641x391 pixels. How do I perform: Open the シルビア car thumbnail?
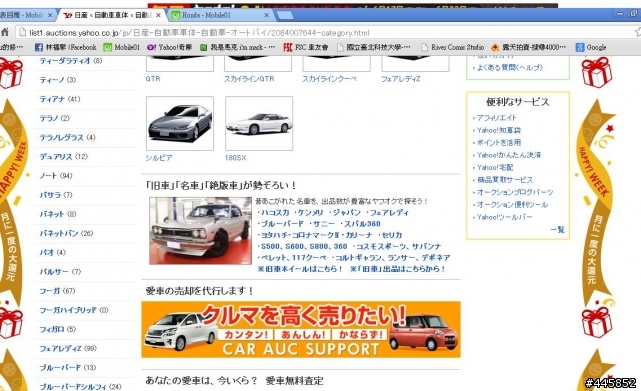(x=180, y=123)
